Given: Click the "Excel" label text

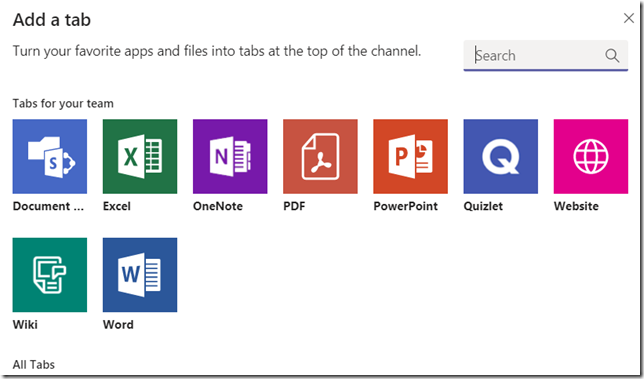Looking at the screenshot, I should click(x=117, y=206).
